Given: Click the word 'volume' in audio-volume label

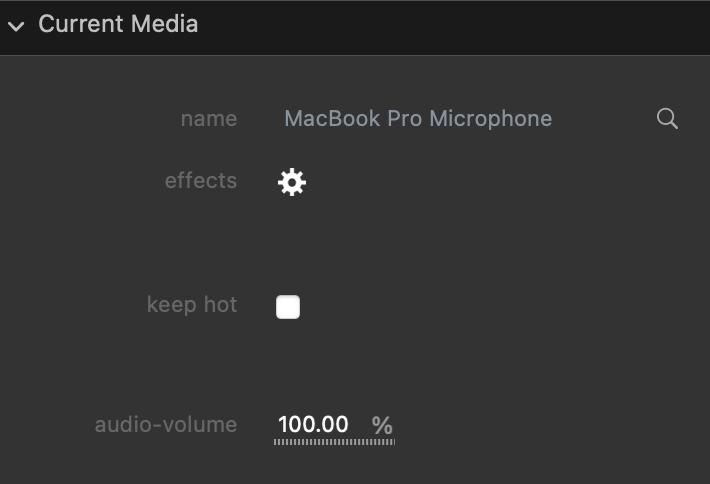Looking at the screenshot, I should (202, 425).
